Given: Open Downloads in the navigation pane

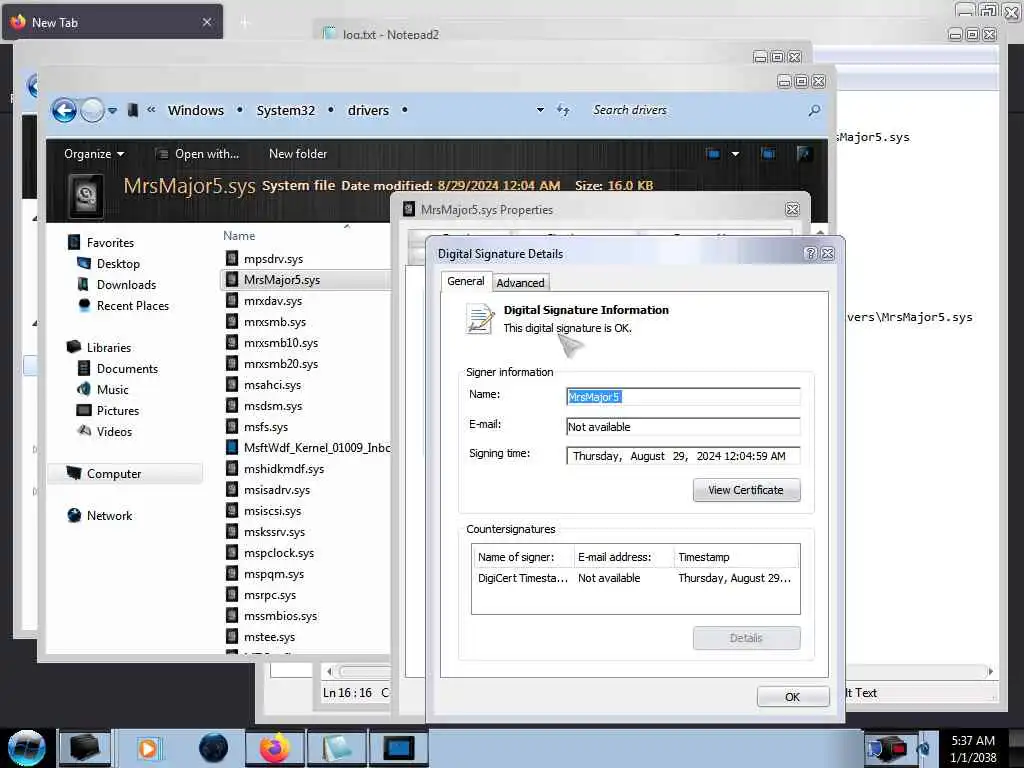Looking at the screenshot, I should 126,285.
